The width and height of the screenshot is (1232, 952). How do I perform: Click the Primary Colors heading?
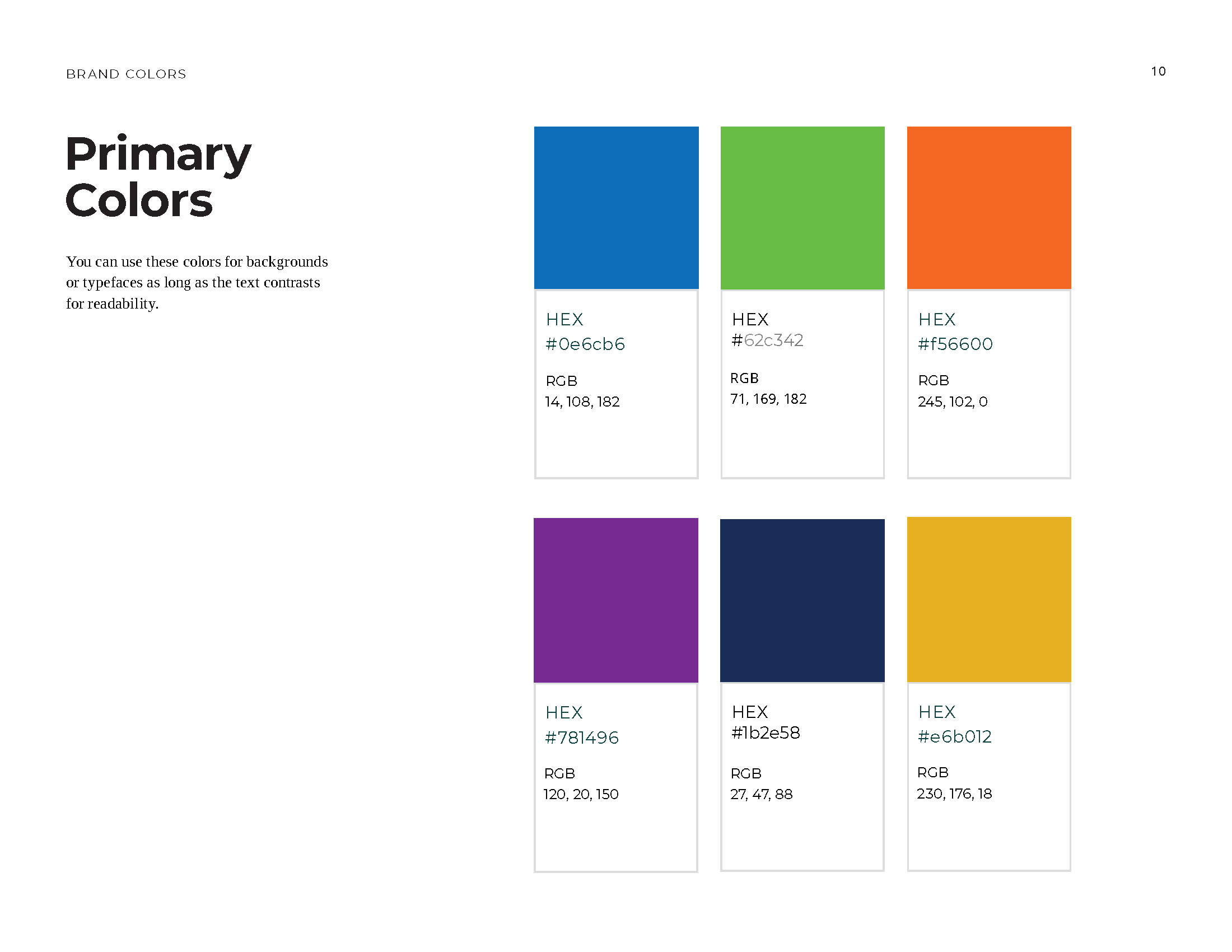(x=158, y=176)
